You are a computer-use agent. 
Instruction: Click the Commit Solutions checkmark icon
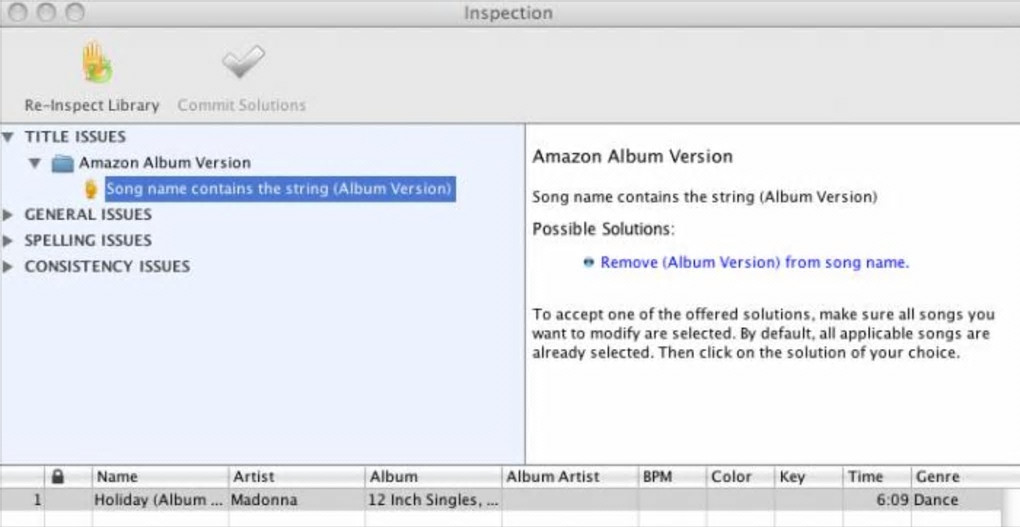pos(243,64)
